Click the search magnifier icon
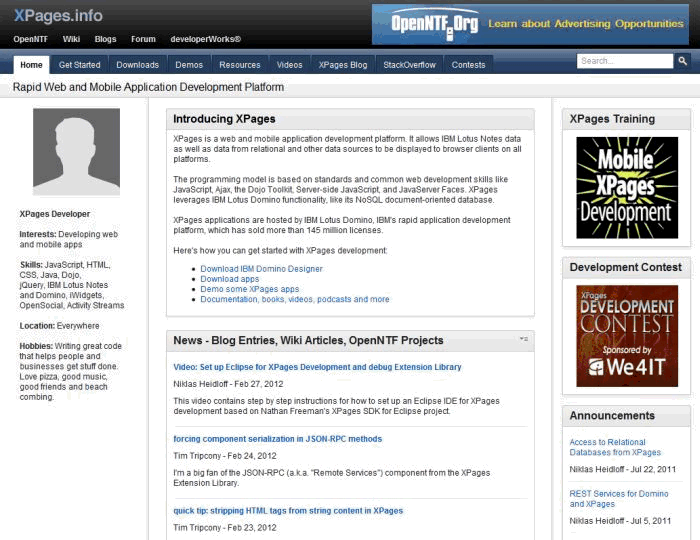Screen dimensions: 700x540 682,61
